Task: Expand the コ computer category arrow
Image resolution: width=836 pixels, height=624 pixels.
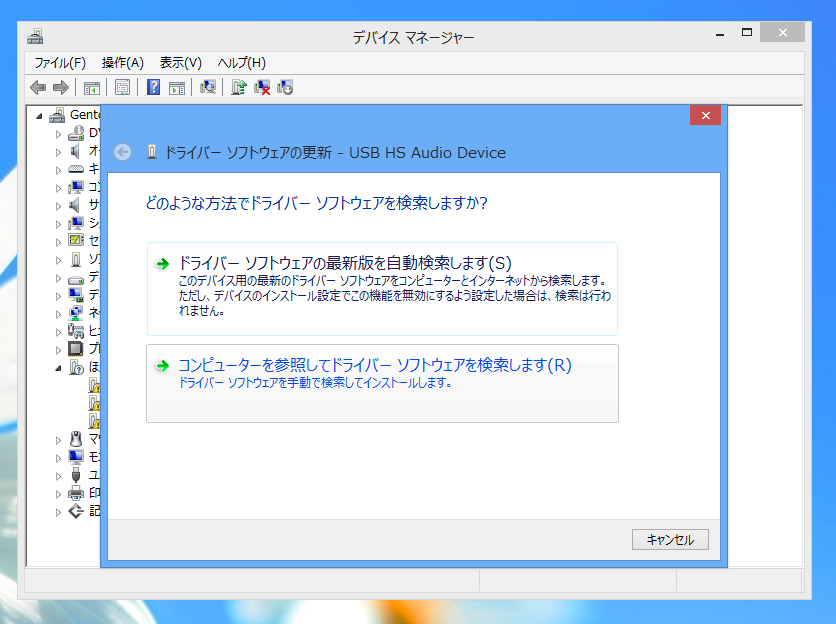Action: 58,188
